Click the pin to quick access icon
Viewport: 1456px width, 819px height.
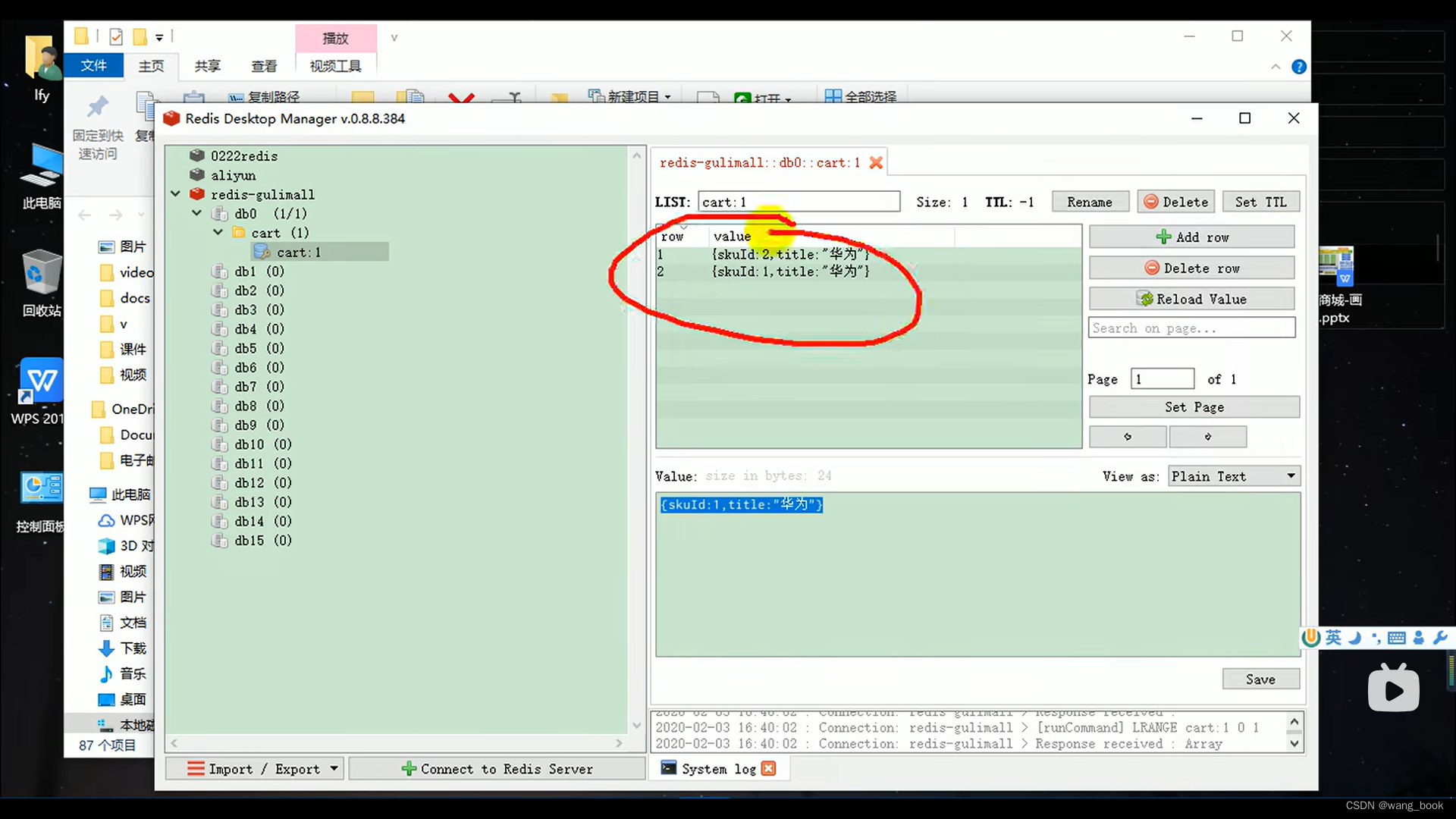pos(98,107)
